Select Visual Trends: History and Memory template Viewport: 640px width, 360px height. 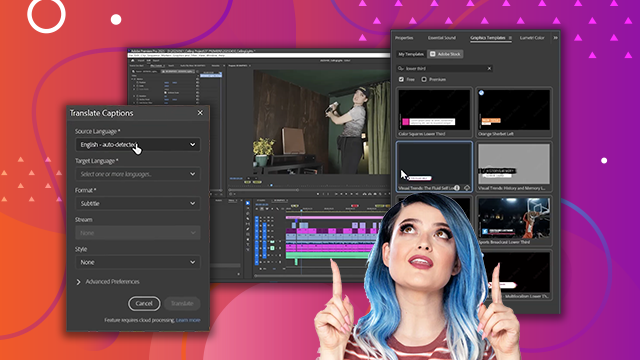tap(514, 166)
